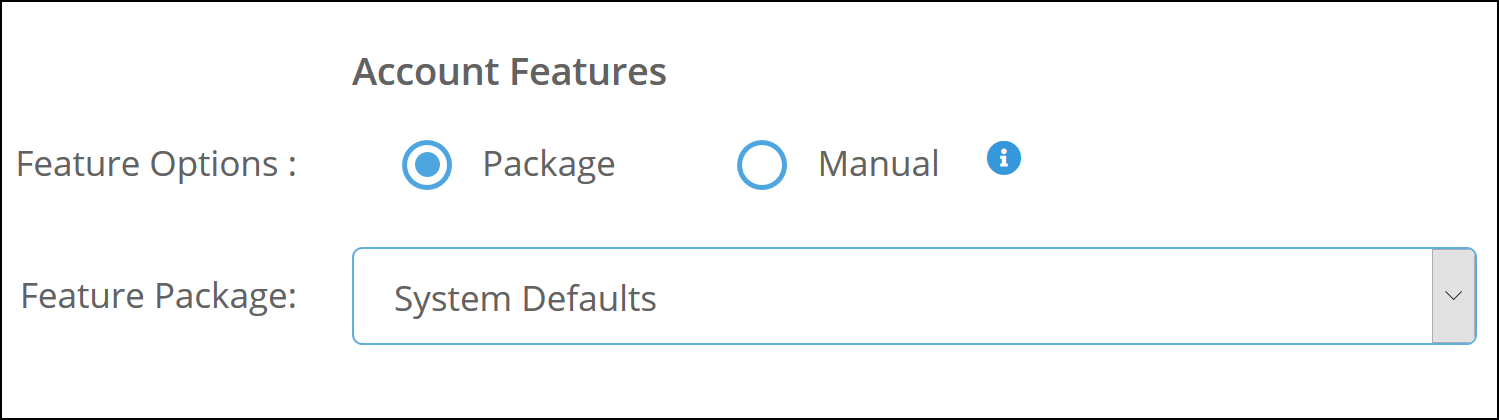Image resolution: width=1499 pixels, height=420 pixels.
Task: Show feature options help via info icon
Action: [1004, 158]
